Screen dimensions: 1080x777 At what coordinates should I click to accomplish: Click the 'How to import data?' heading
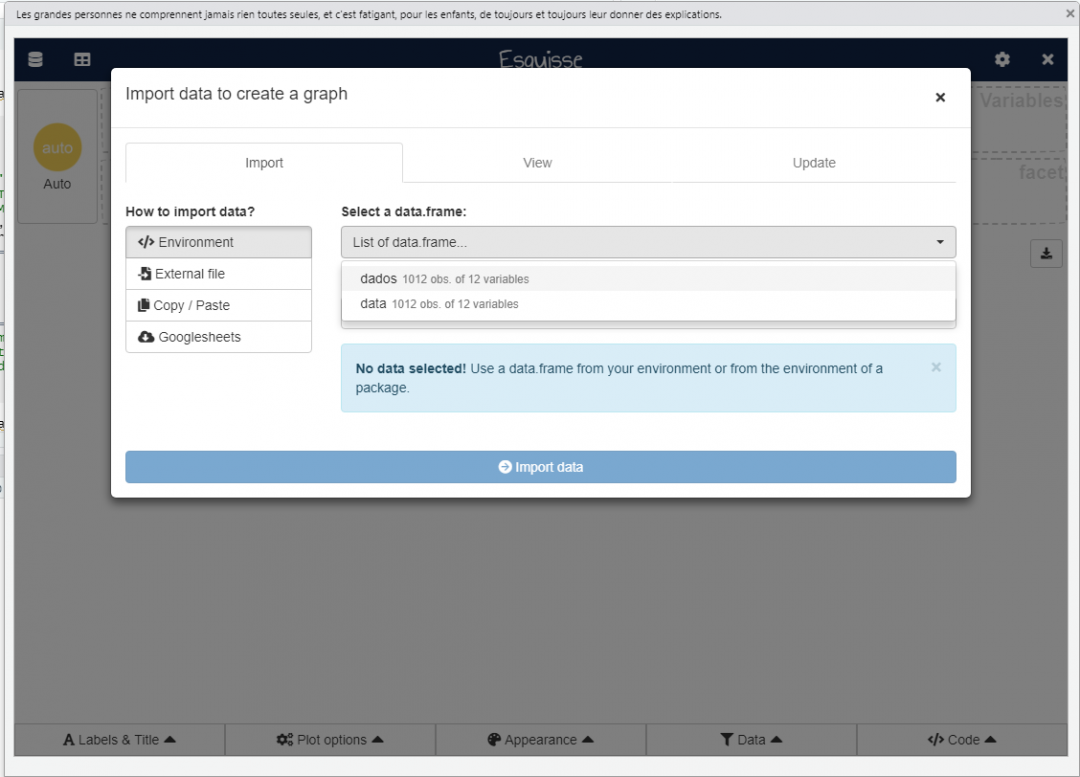click(x=190, y=211)
